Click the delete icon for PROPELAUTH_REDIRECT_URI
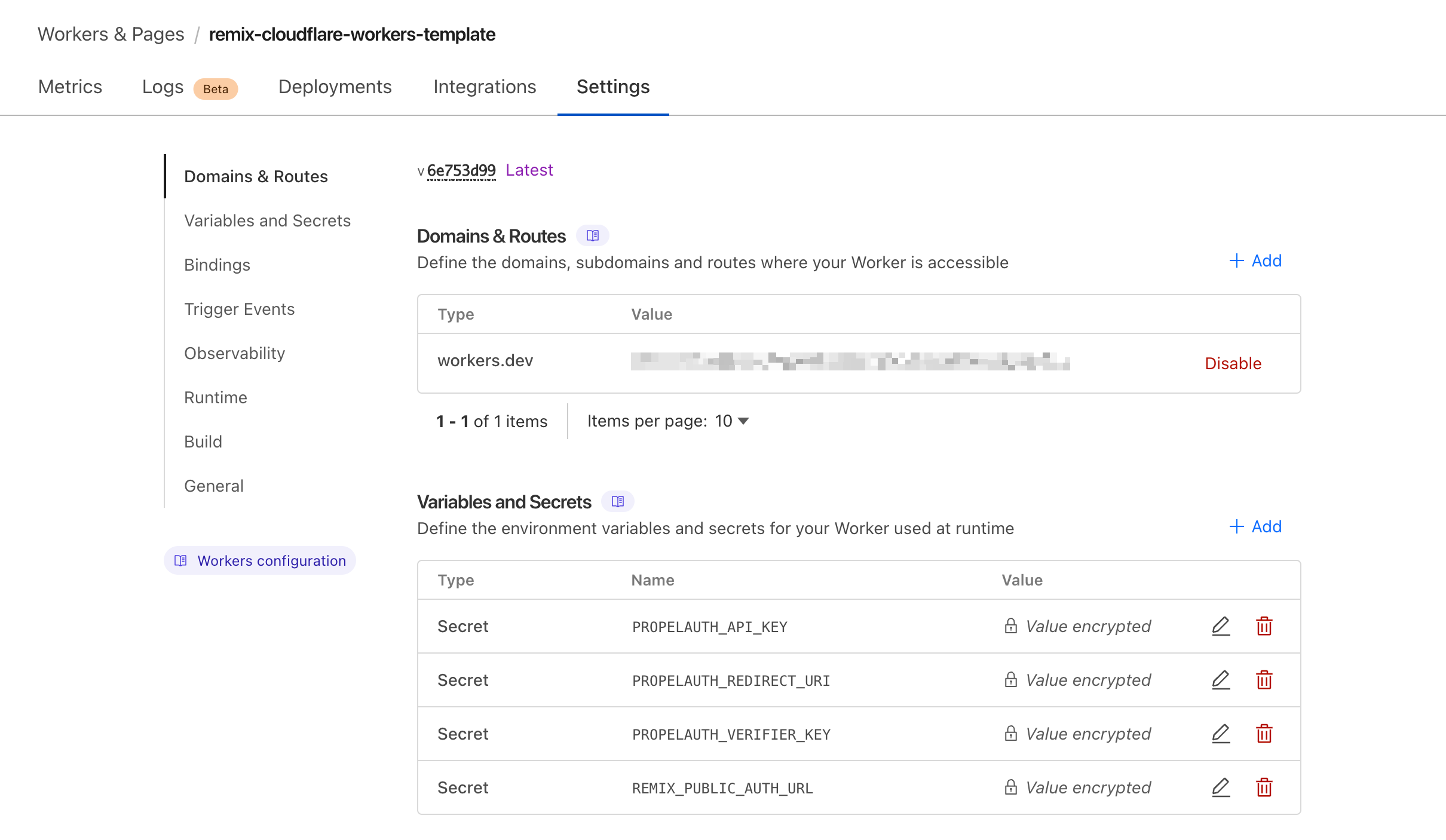Viewport: 1446px width, 840px height. pyautogui.click(x=1263, y=680)
